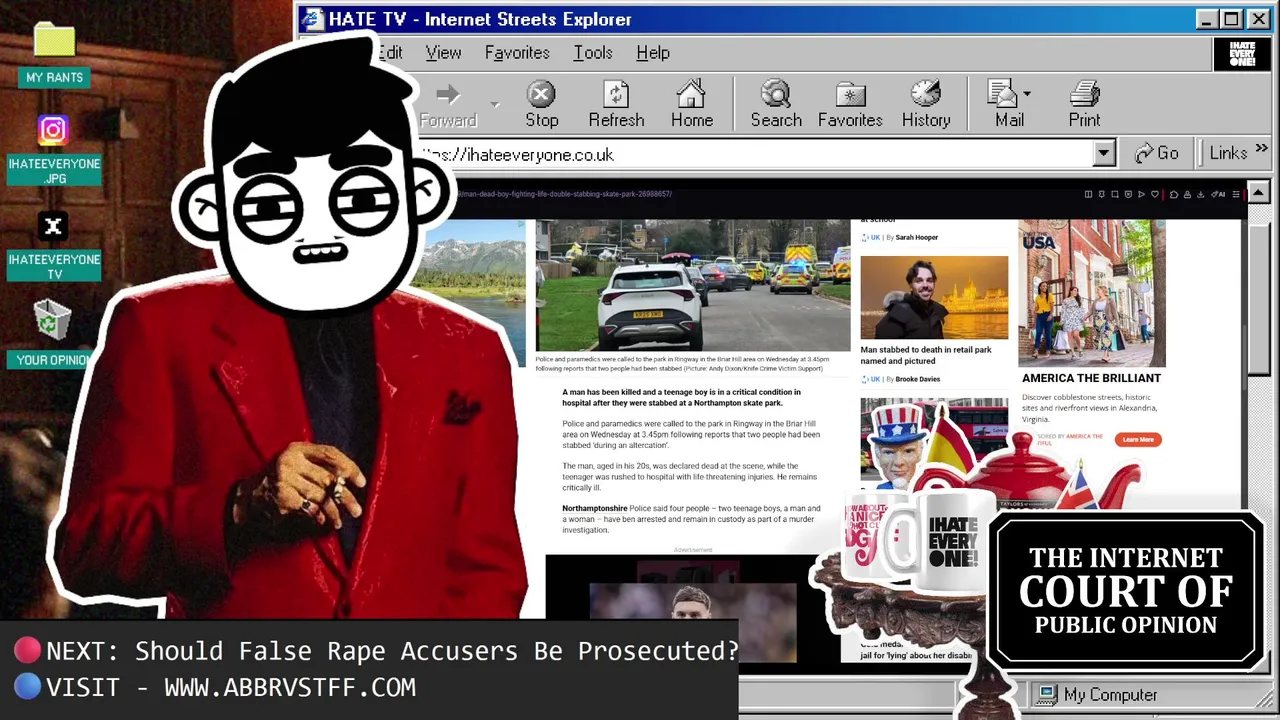Open the Help menu
Image resolution: width=1280 pixels, height=720 pixels.
(x=653, y=53)
